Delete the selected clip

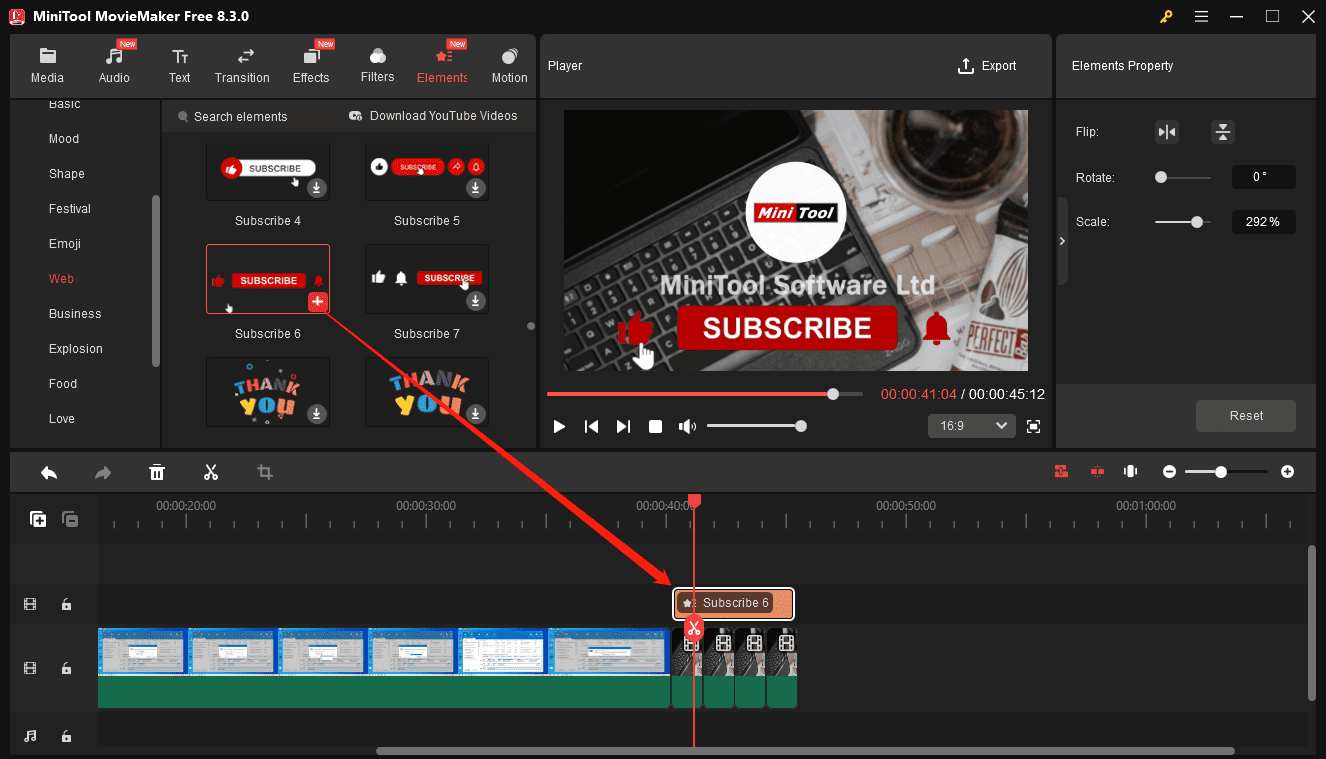[157, 472]
